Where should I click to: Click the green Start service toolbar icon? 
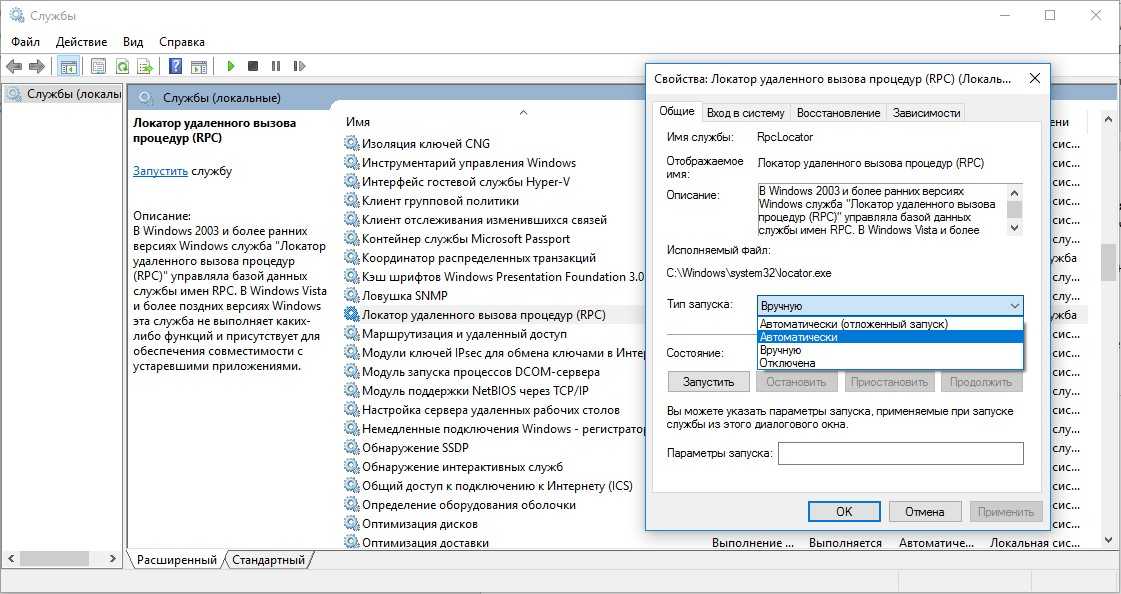pos(230,66)
